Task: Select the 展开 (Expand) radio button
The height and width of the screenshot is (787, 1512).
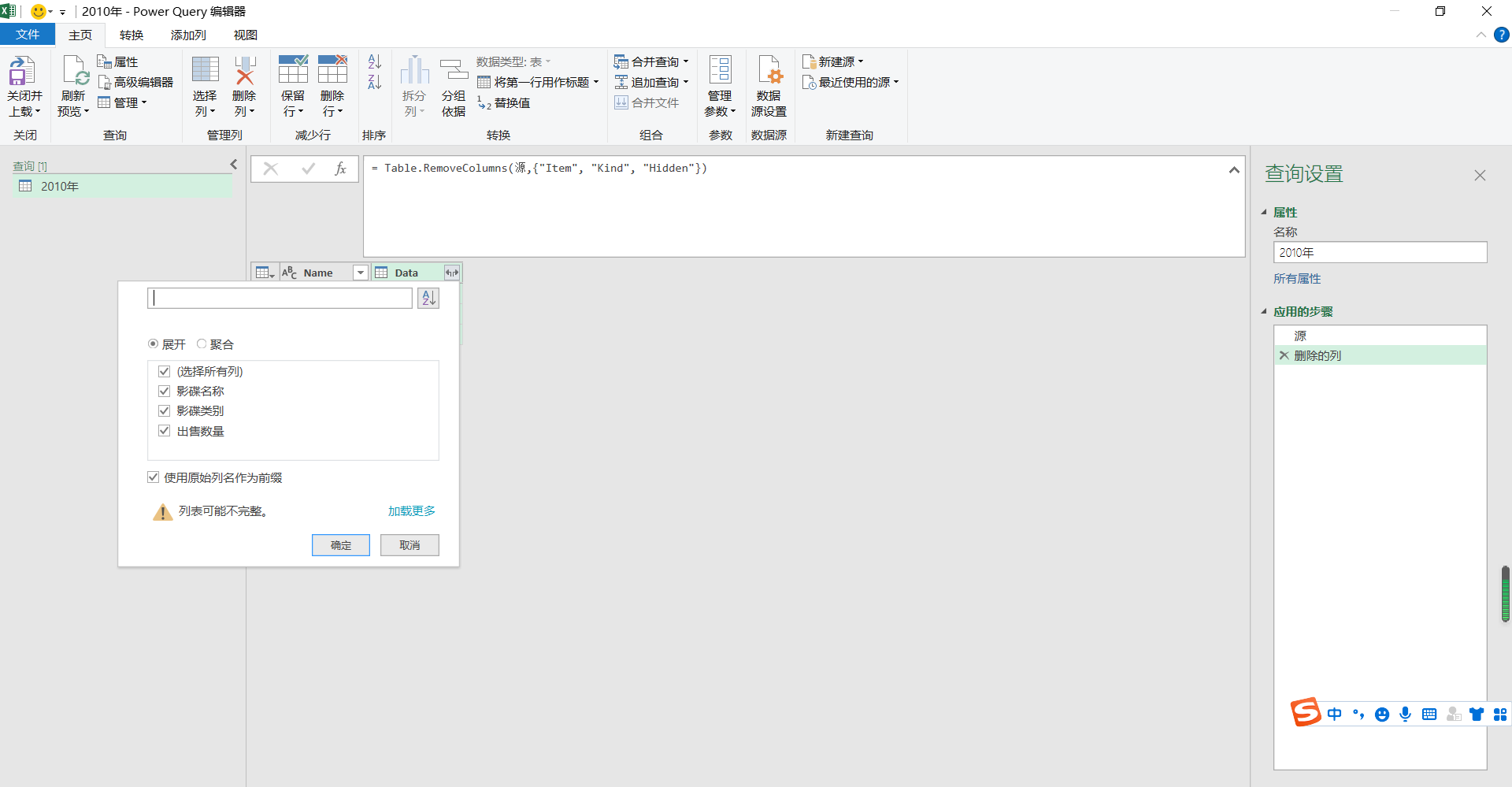Action: point(153,343)
